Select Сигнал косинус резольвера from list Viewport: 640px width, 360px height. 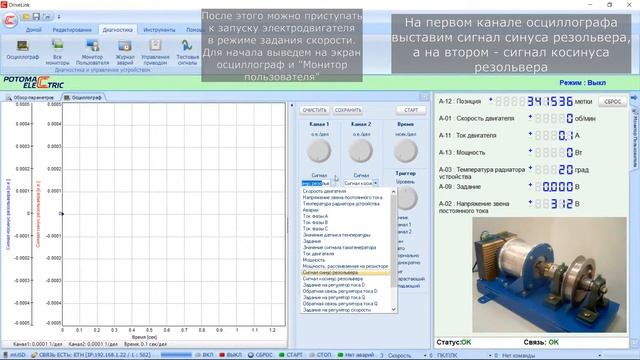pos(345,279)
